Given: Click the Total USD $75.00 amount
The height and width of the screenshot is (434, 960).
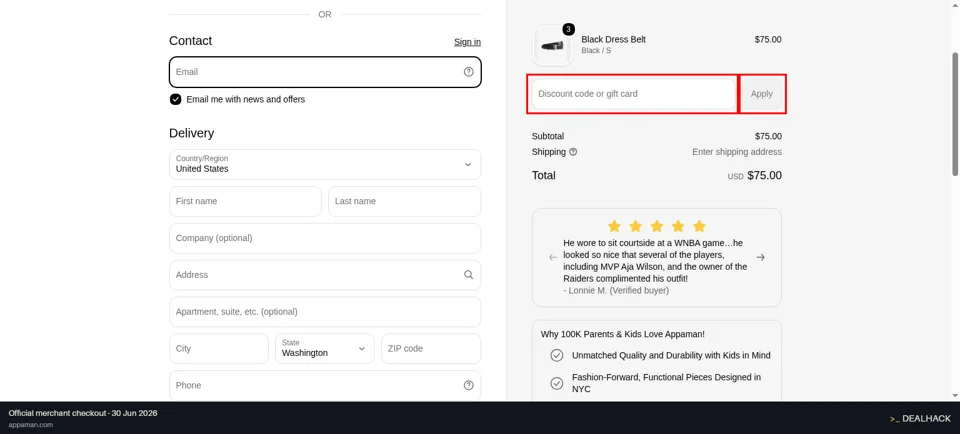Looking at the screenshot, I should pyautogui.click(x=754, y=176).
